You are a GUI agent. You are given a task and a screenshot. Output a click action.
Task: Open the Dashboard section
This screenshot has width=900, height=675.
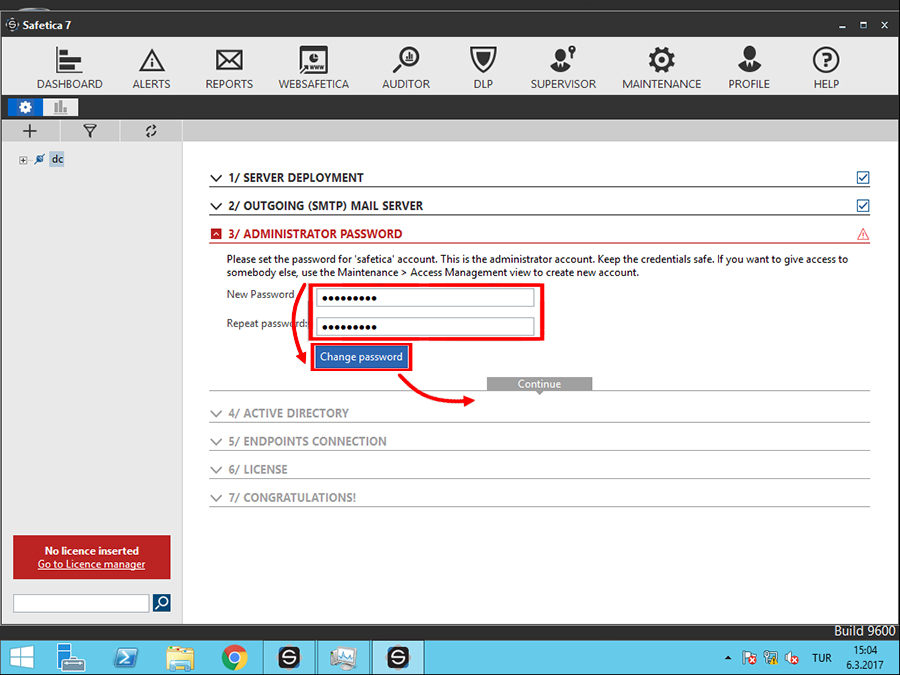[x=69, y=68]
